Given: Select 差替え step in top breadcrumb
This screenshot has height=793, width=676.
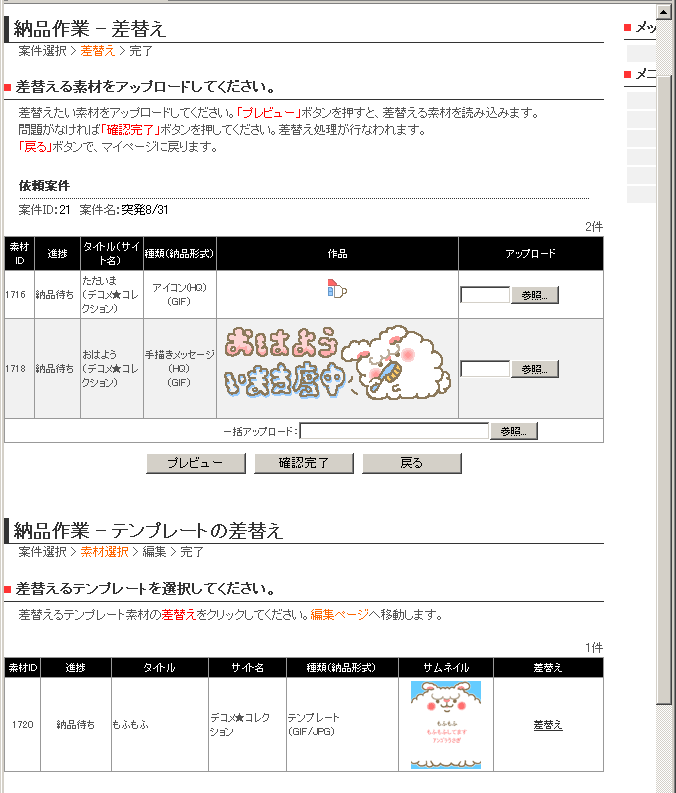Looking at the screenshot, I should [98, 50].
